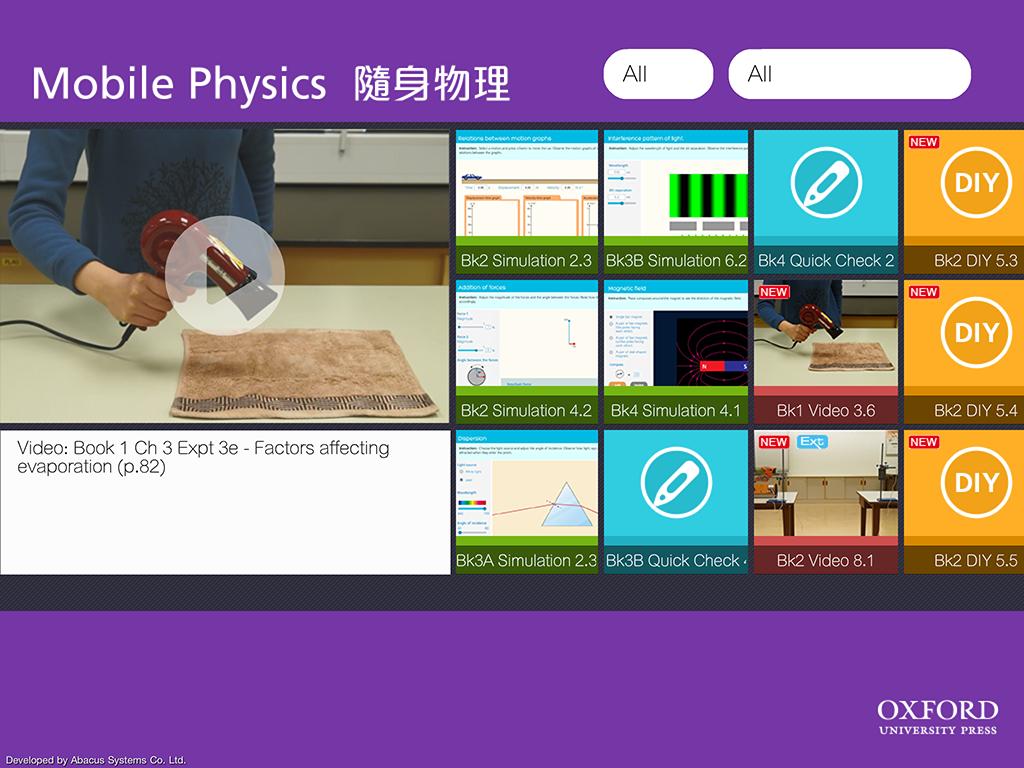
Task: Click the NEW badge on Bk1 Video 3.6
Action: (773, 292)
